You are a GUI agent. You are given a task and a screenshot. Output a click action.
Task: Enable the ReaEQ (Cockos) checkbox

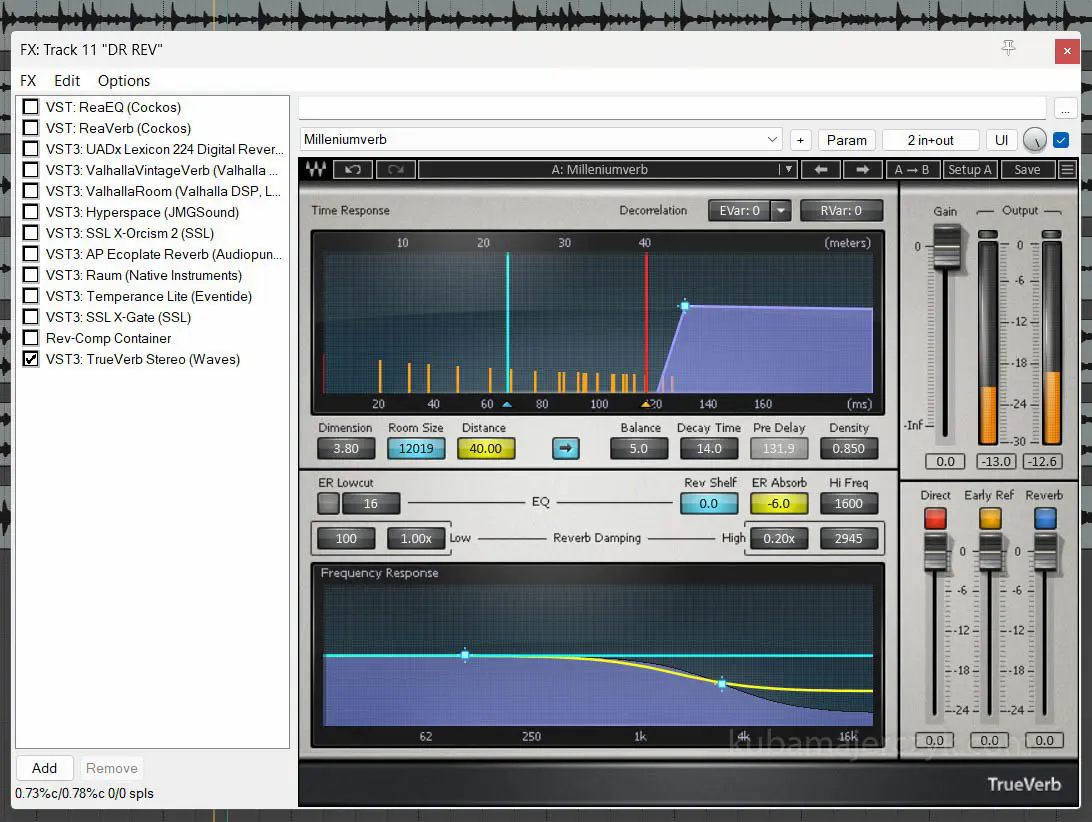click(31, 107)
